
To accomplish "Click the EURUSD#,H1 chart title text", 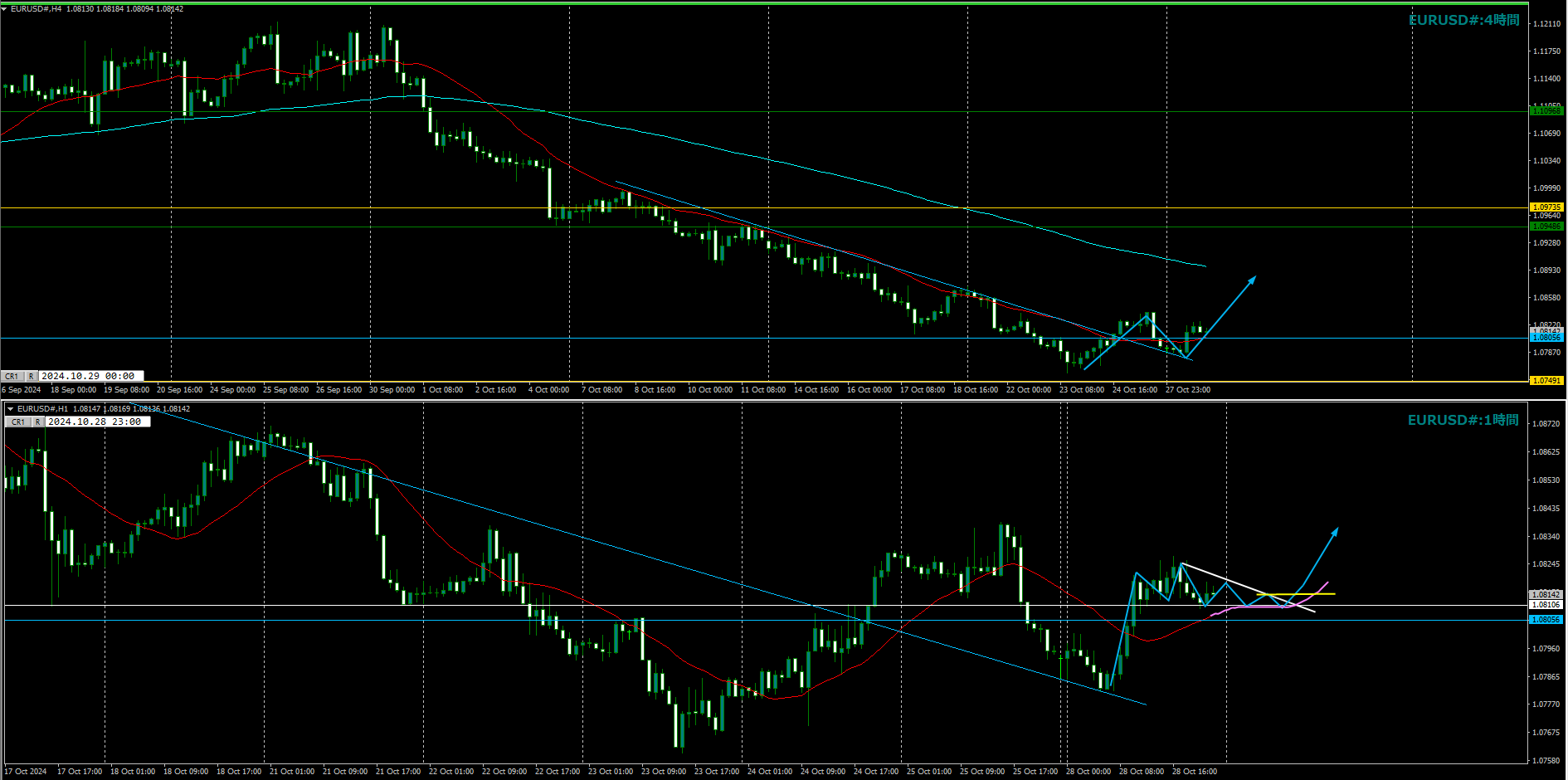I will coord(42,409).
